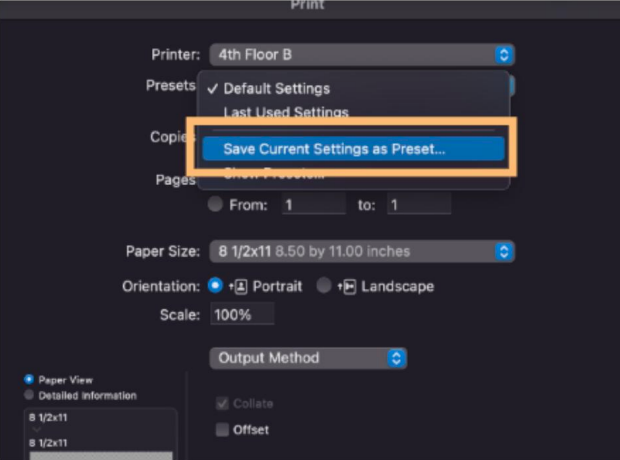
Task: Click the From page number field
Action: [x=314, y=204]
